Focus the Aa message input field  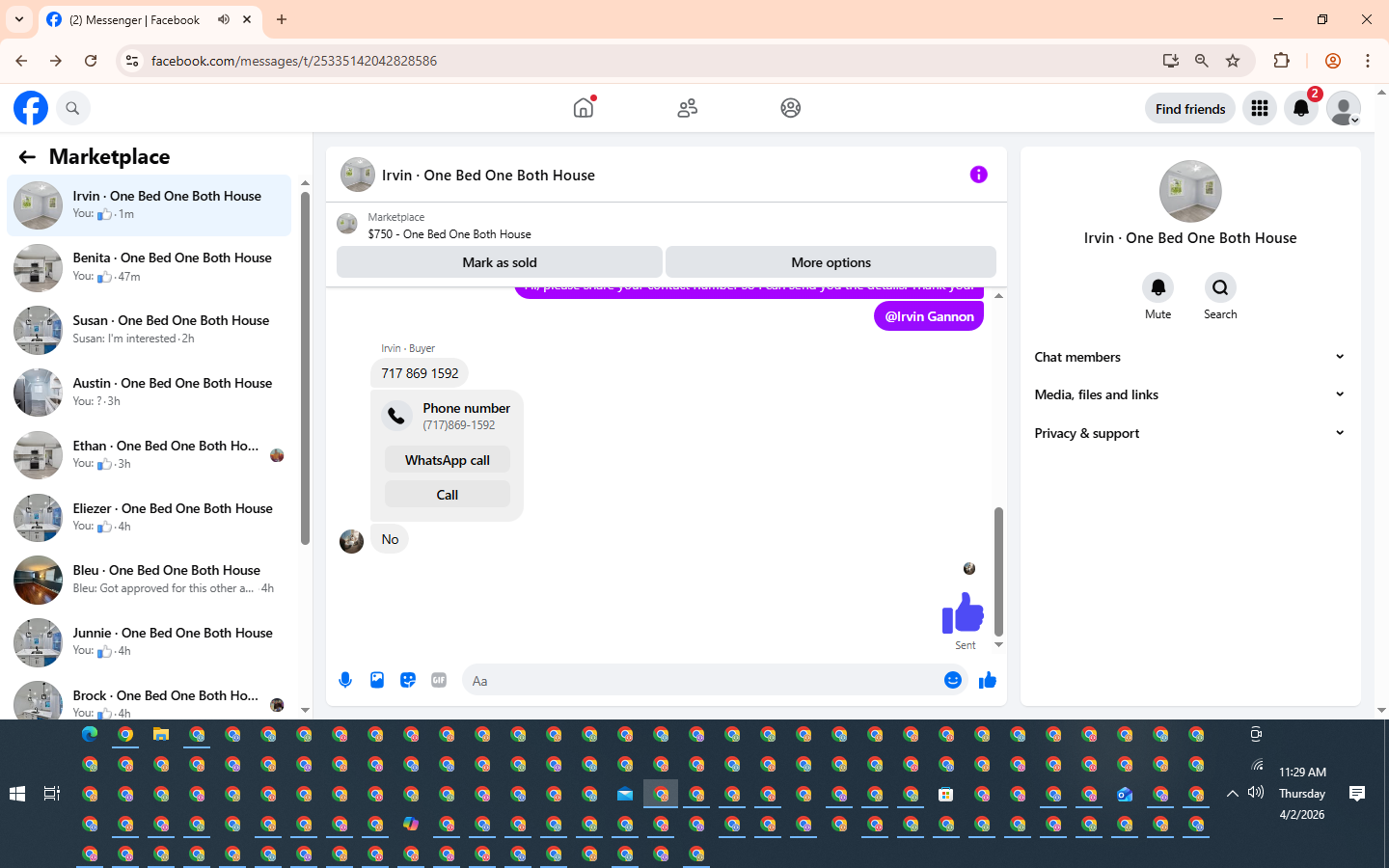click(x=702, y=680)
